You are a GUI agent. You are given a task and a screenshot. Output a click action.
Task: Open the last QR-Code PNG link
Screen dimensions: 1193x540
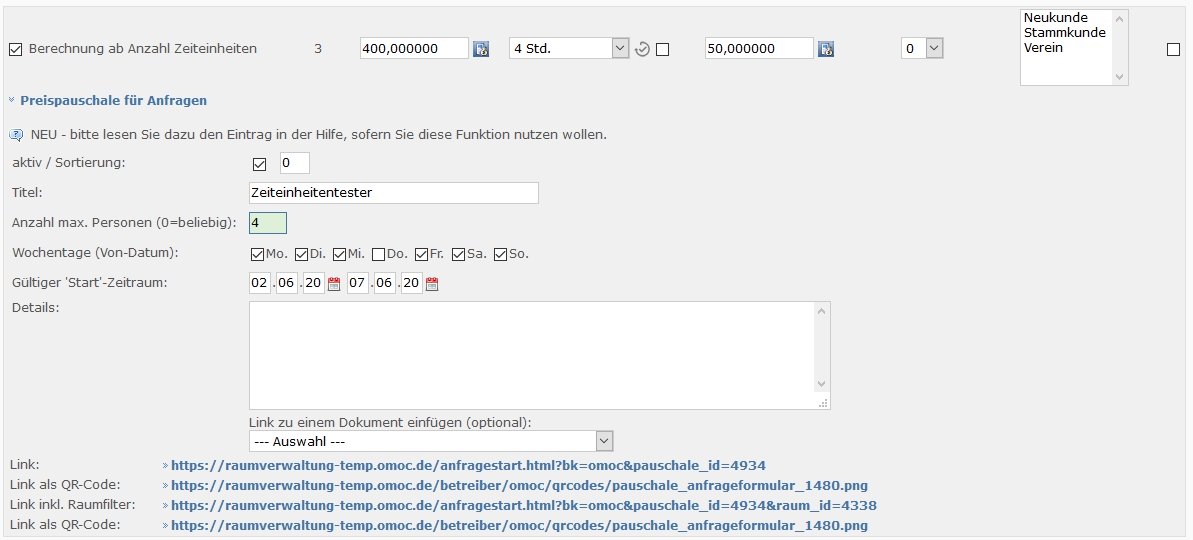click(519, 526)
